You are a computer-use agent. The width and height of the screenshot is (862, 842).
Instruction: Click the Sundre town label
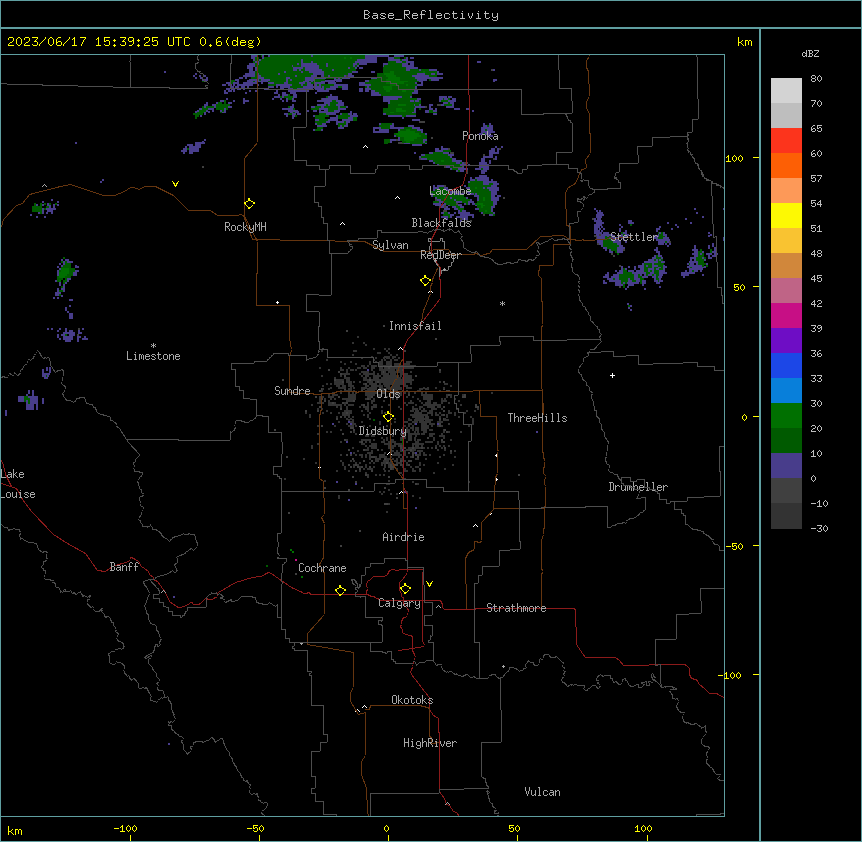point(292,391)
